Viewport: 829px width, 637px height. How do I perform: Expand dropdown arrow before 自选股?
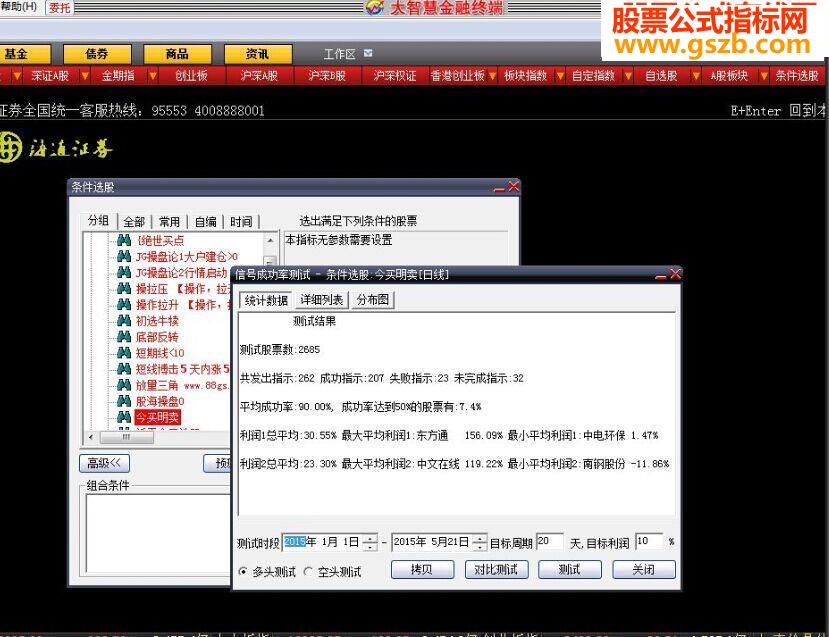pos(628,76)
